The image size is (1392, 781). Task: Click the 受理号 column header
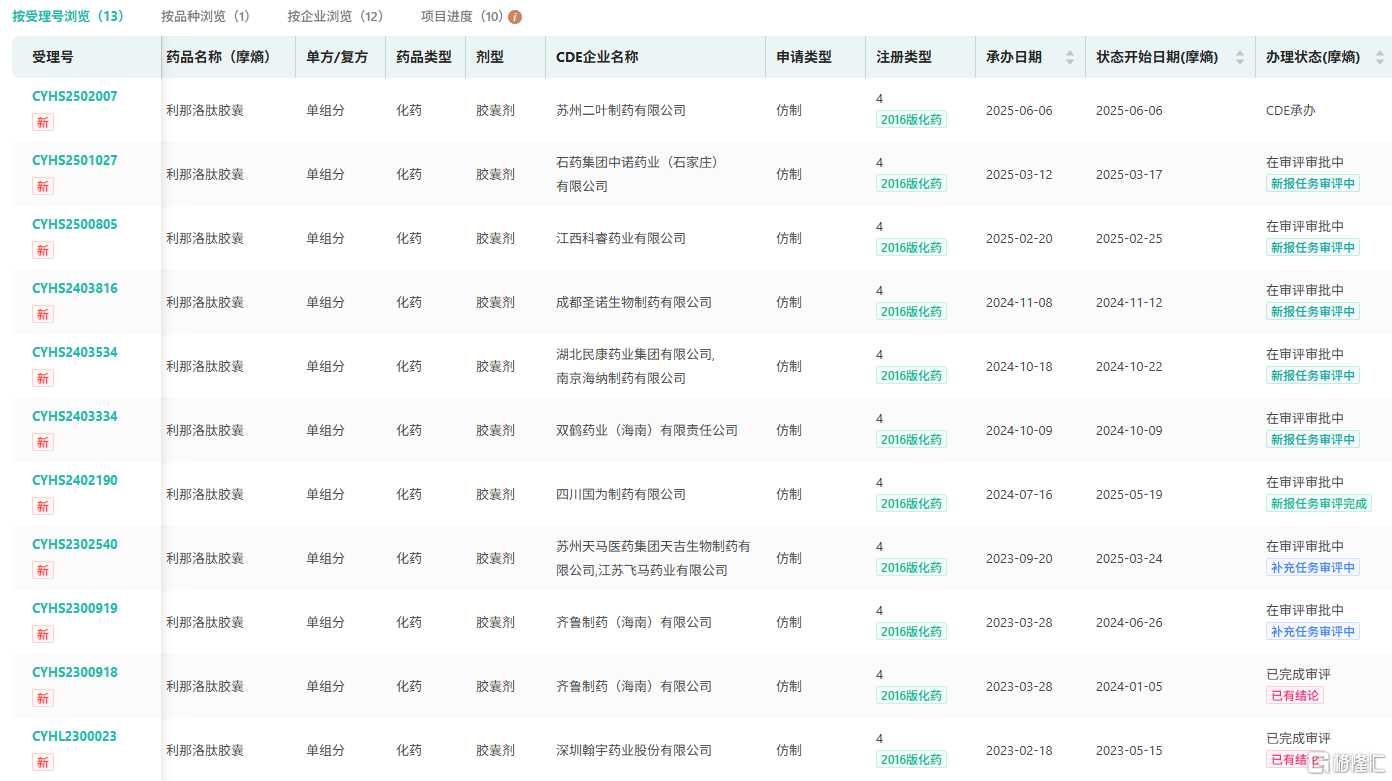[x=52, y=58]
